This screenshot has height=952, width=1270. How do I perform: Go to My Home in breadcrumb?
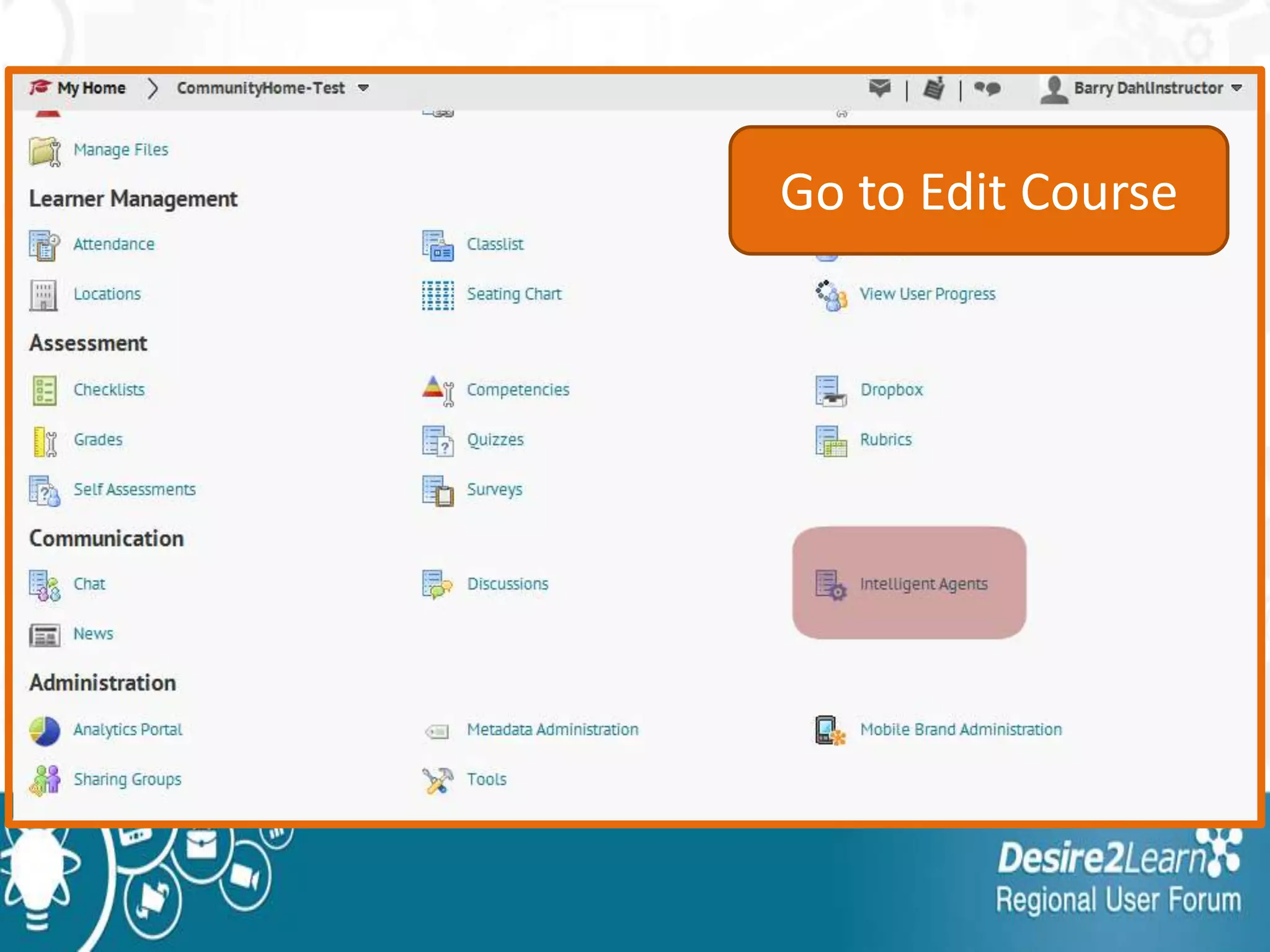[91, 88]
